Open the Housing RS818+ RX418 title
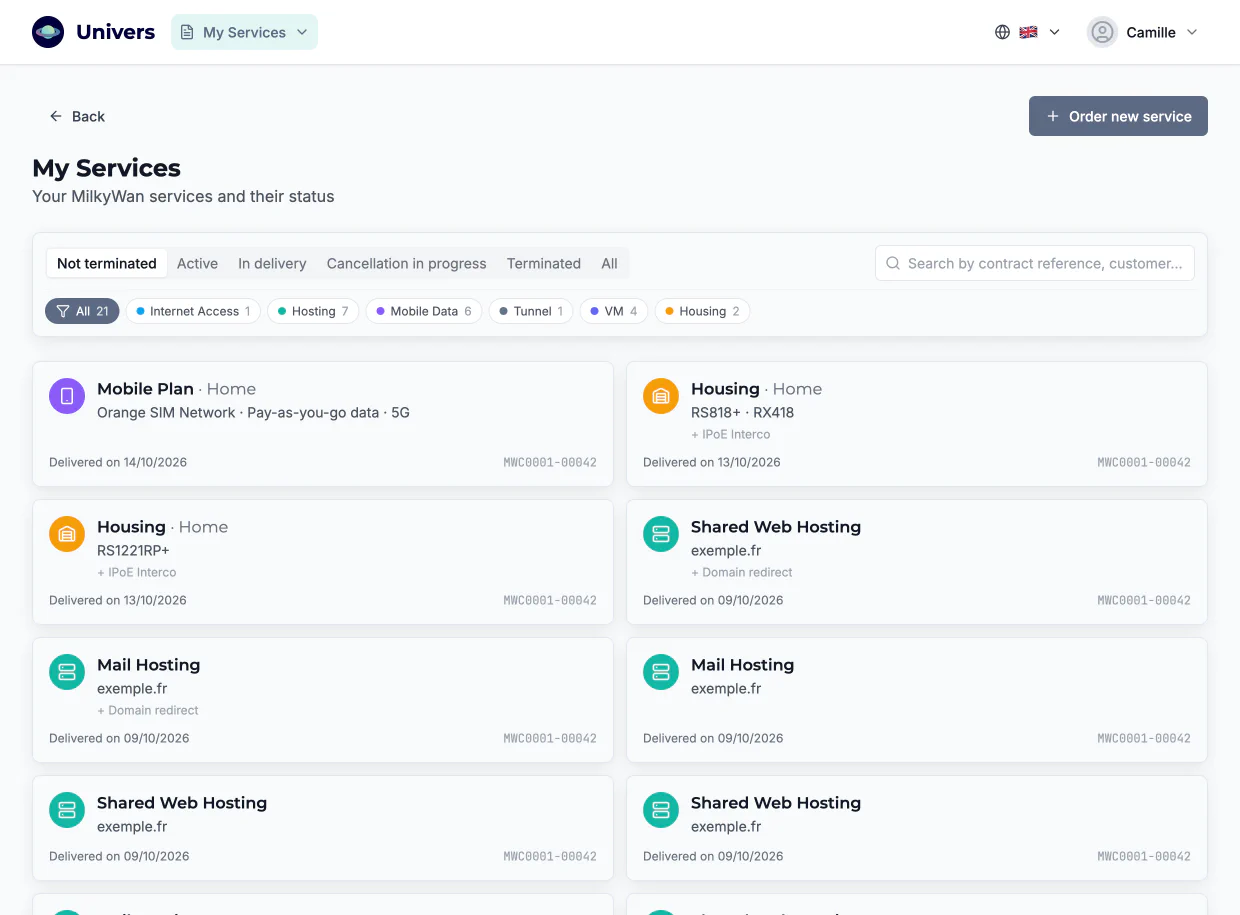This screenshot has width=1240, height=915. tap(756, 389)
